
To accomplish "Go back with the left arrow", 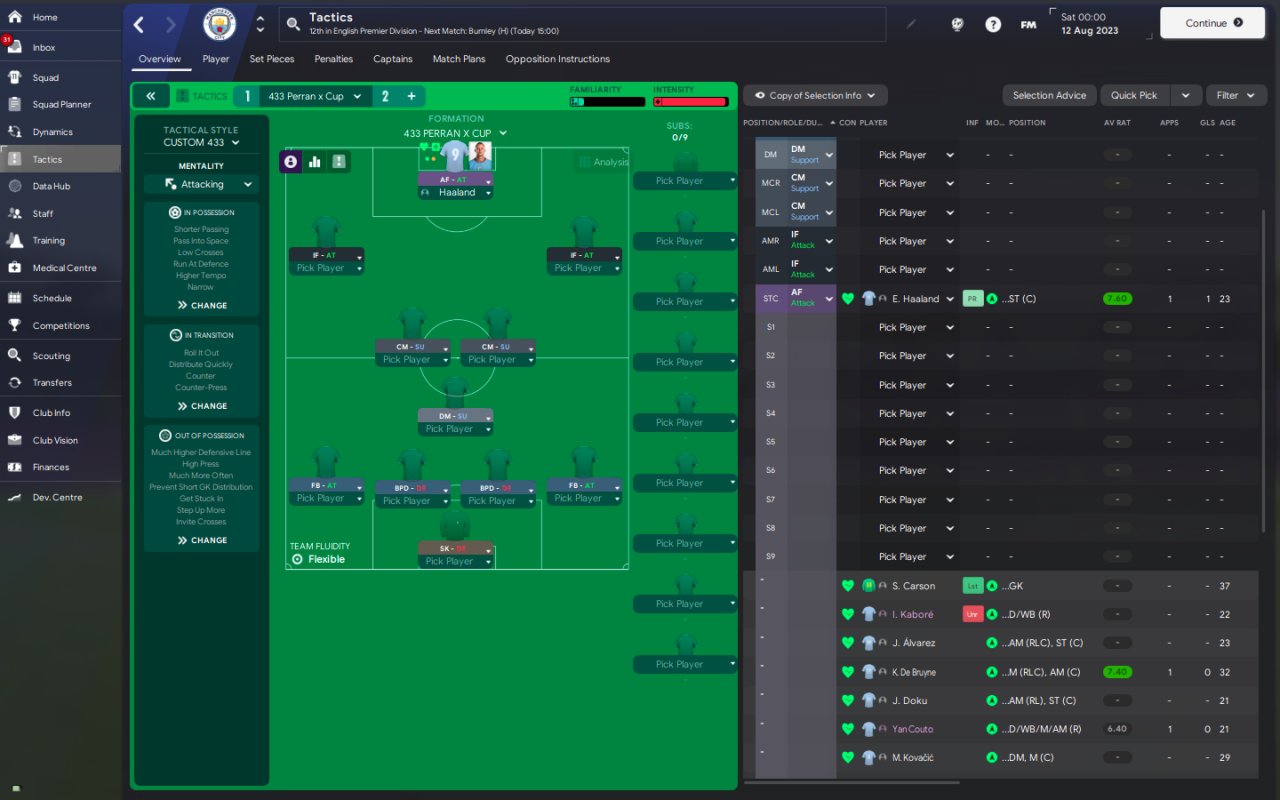I will click(x=139, y=25).
